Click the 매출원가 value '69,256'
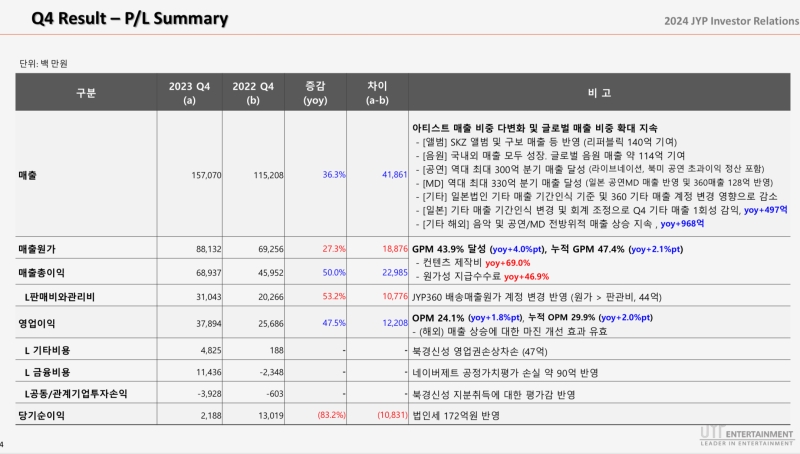 [271, 249]
